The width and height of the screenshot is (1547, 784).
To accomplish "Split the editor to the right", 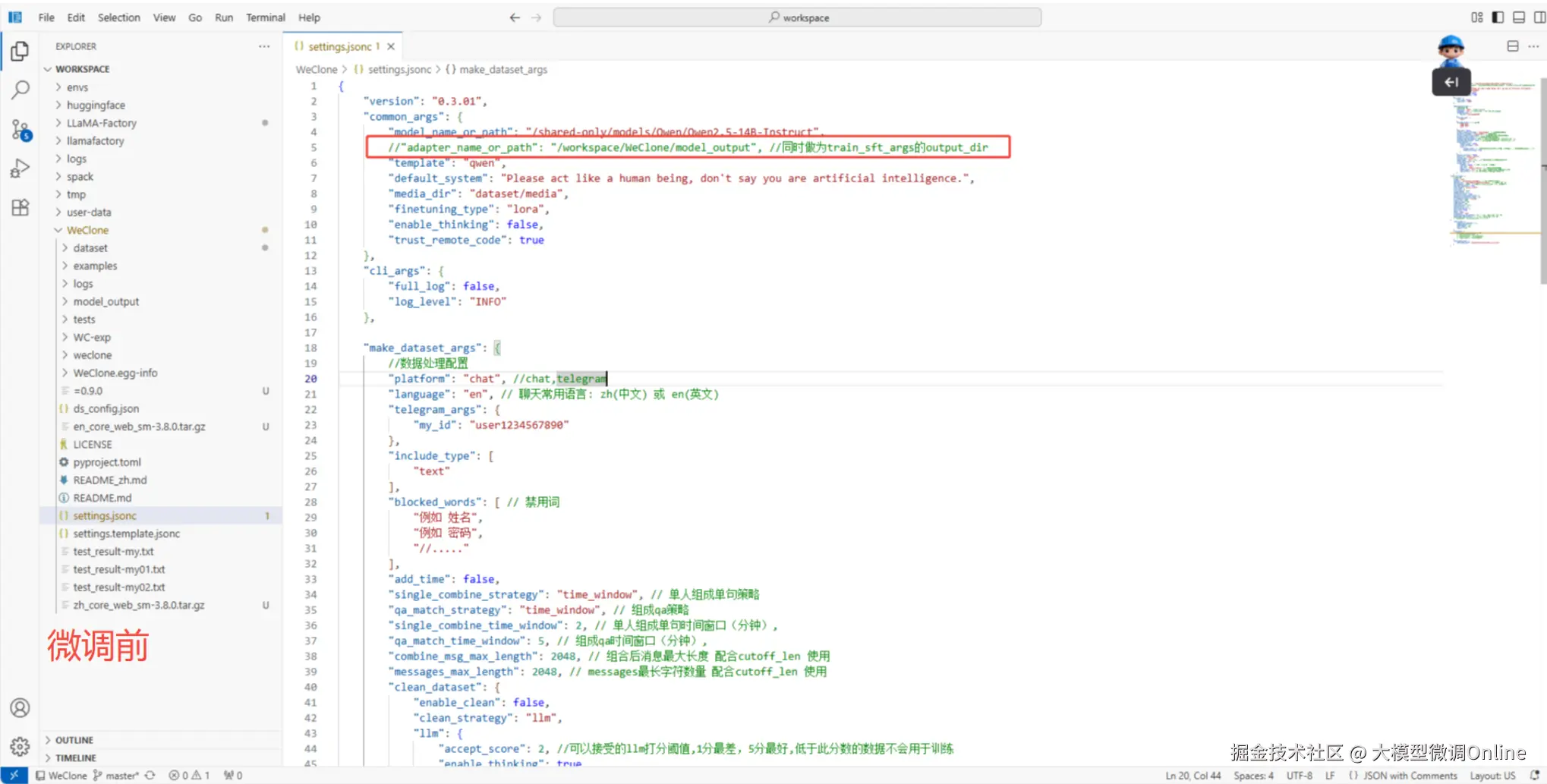I will [1513, 46].
